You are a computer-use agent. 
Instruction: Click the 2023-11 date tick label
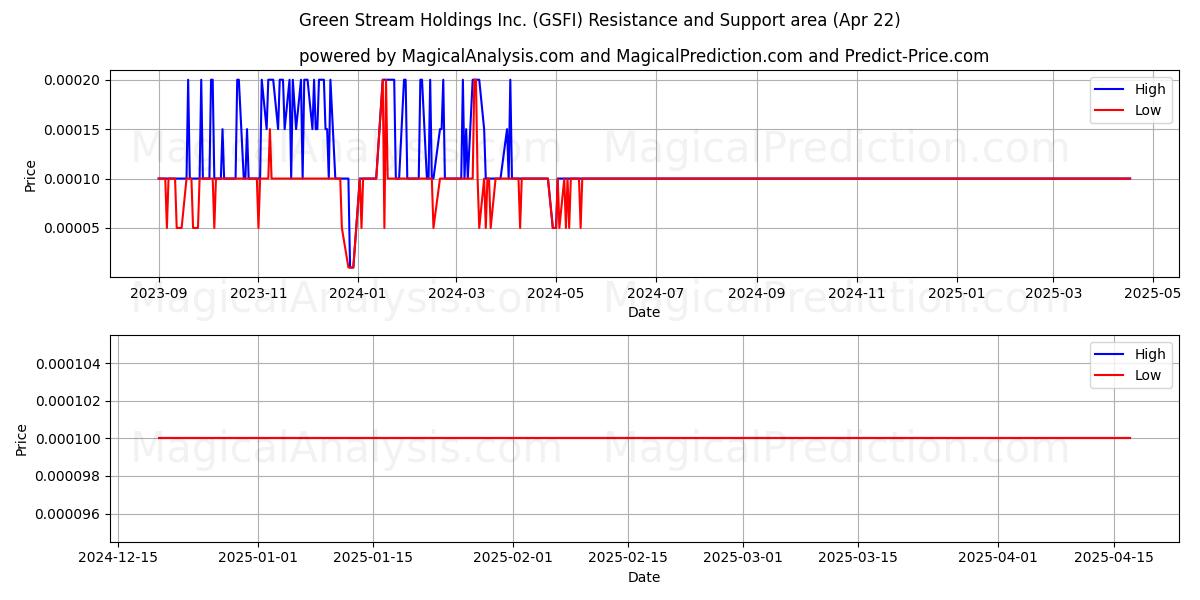coord(258,294)
